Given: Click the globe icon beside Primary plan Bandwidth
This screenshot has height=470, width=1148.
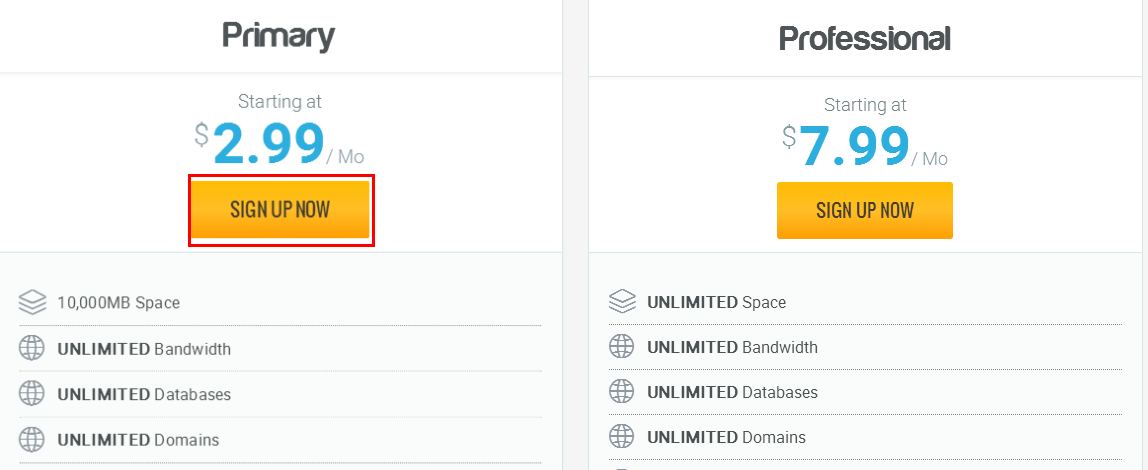Looking at the screenshot, I should tap(33, 349).
